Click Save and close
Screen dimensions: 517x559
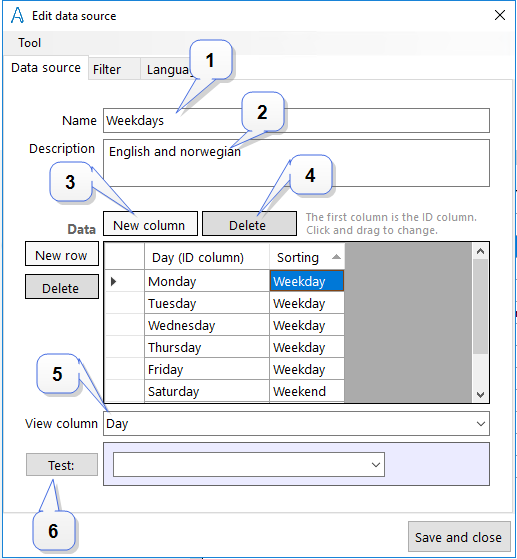[459, 537]
